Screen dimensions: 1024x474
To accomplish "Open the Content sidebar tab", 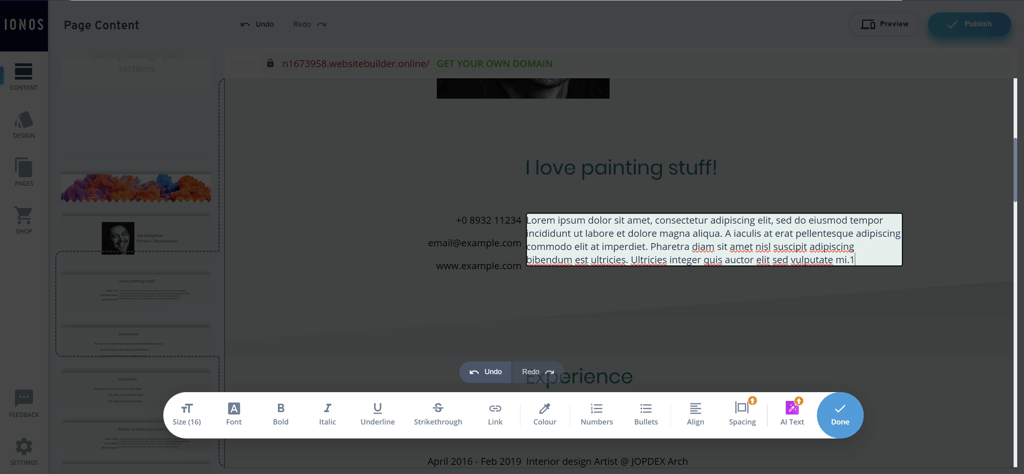I will coord(24,76).
